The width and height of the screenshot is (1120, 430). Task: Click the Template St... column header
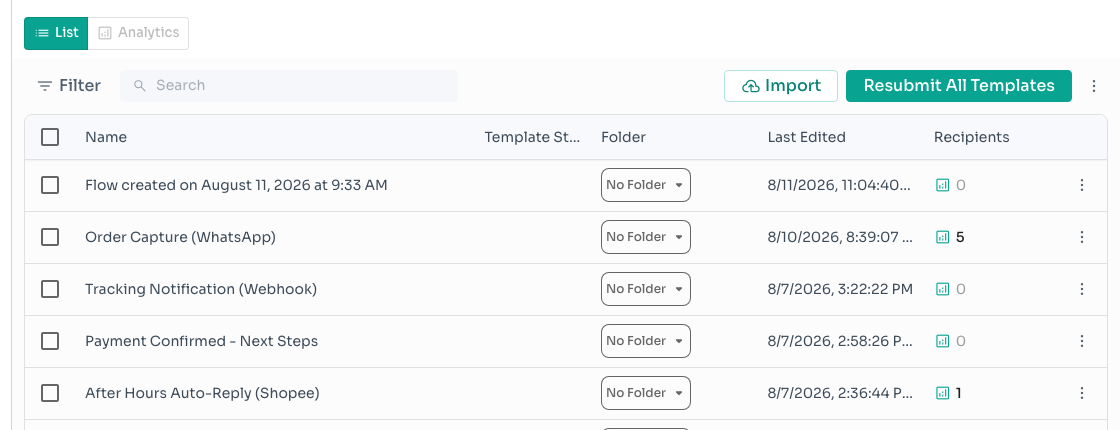[x=532, y=137]
